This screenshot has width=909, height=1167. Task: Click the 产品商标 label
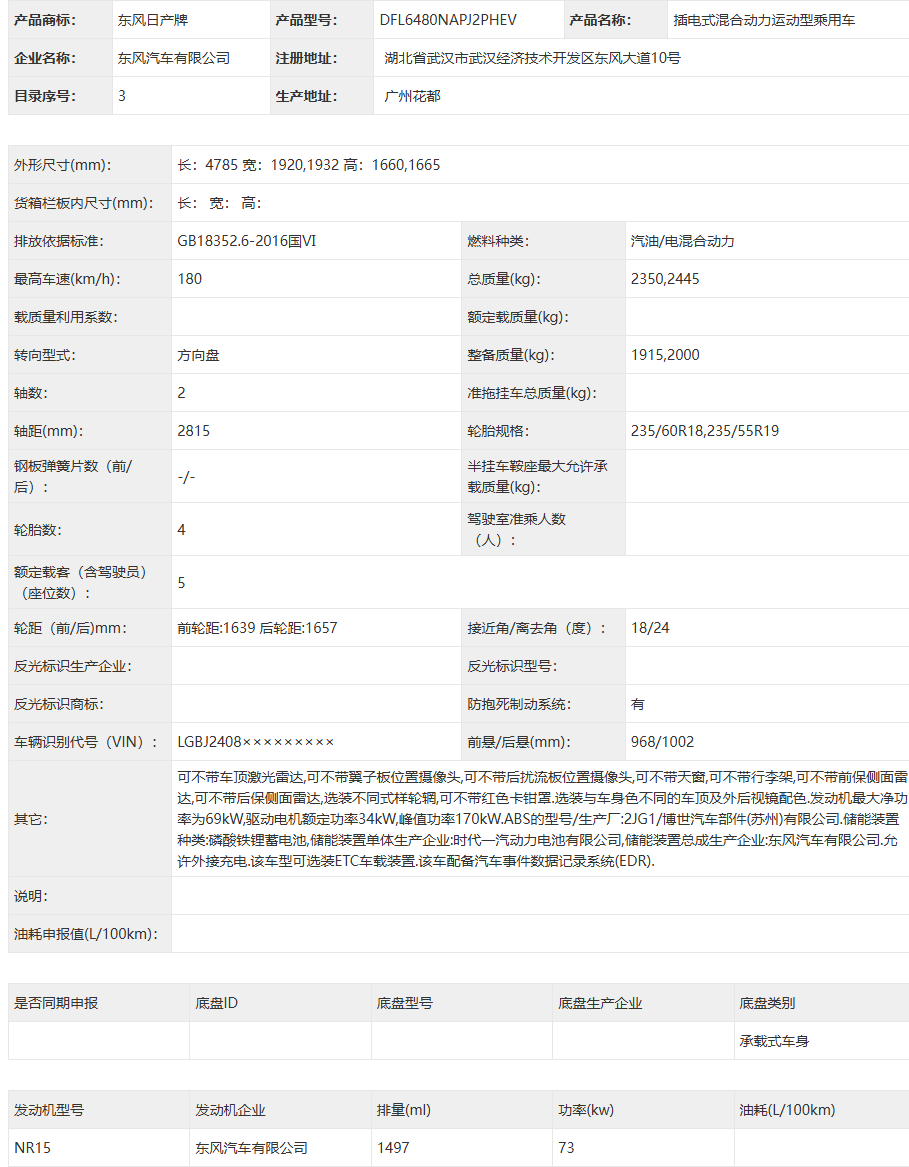[45, 20]
